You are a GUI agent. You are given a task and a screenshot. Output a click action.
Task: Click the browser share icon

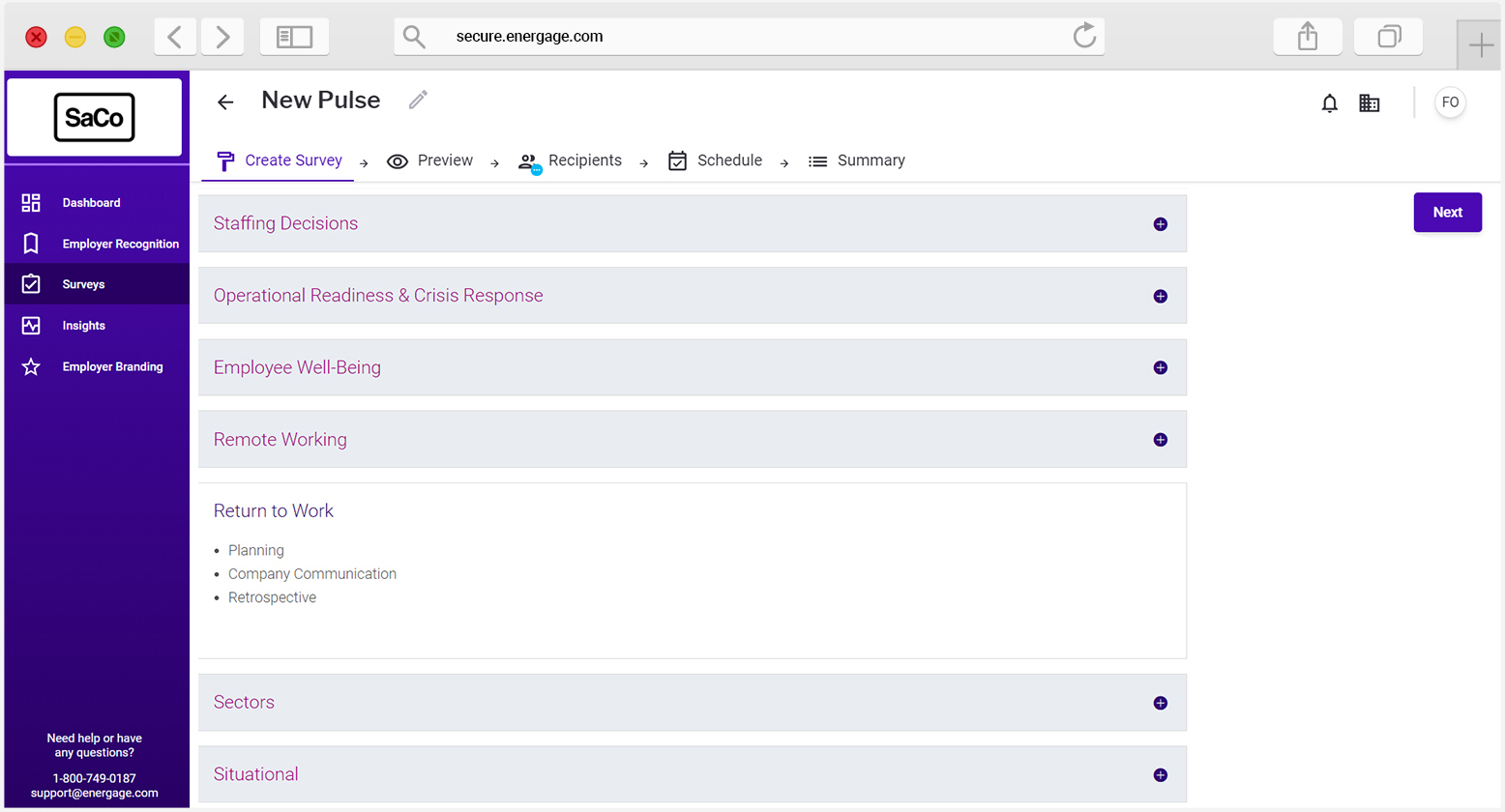1308,37
